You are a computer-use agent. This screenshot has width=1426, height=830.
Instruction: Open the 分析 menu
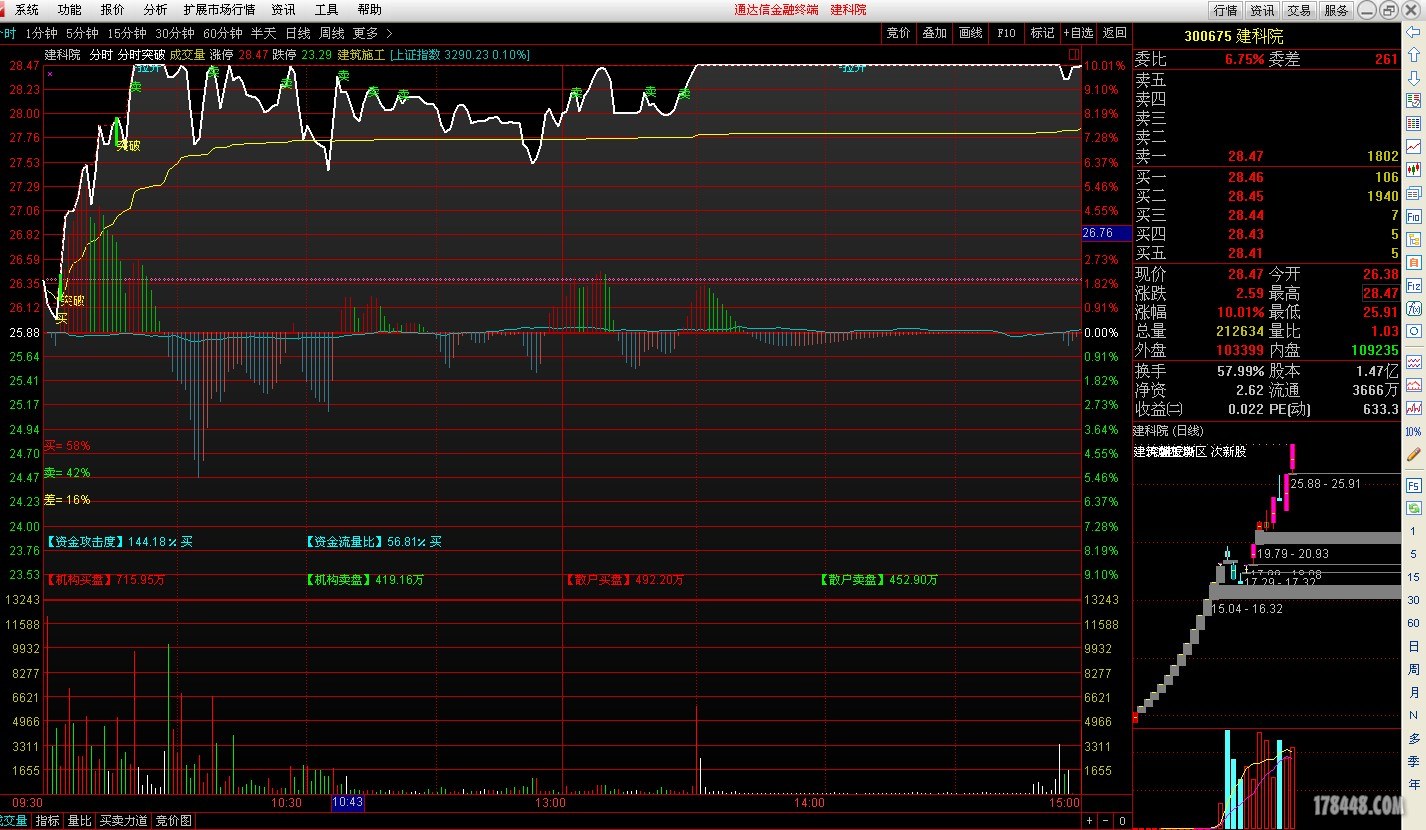(155, 10)
